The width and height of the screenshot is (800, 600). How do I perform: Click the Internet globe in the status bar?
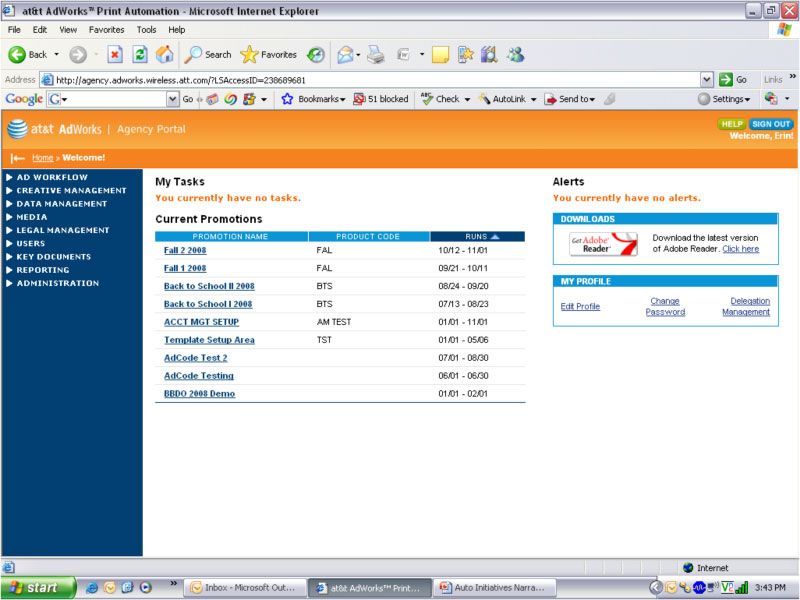(689, 567)
